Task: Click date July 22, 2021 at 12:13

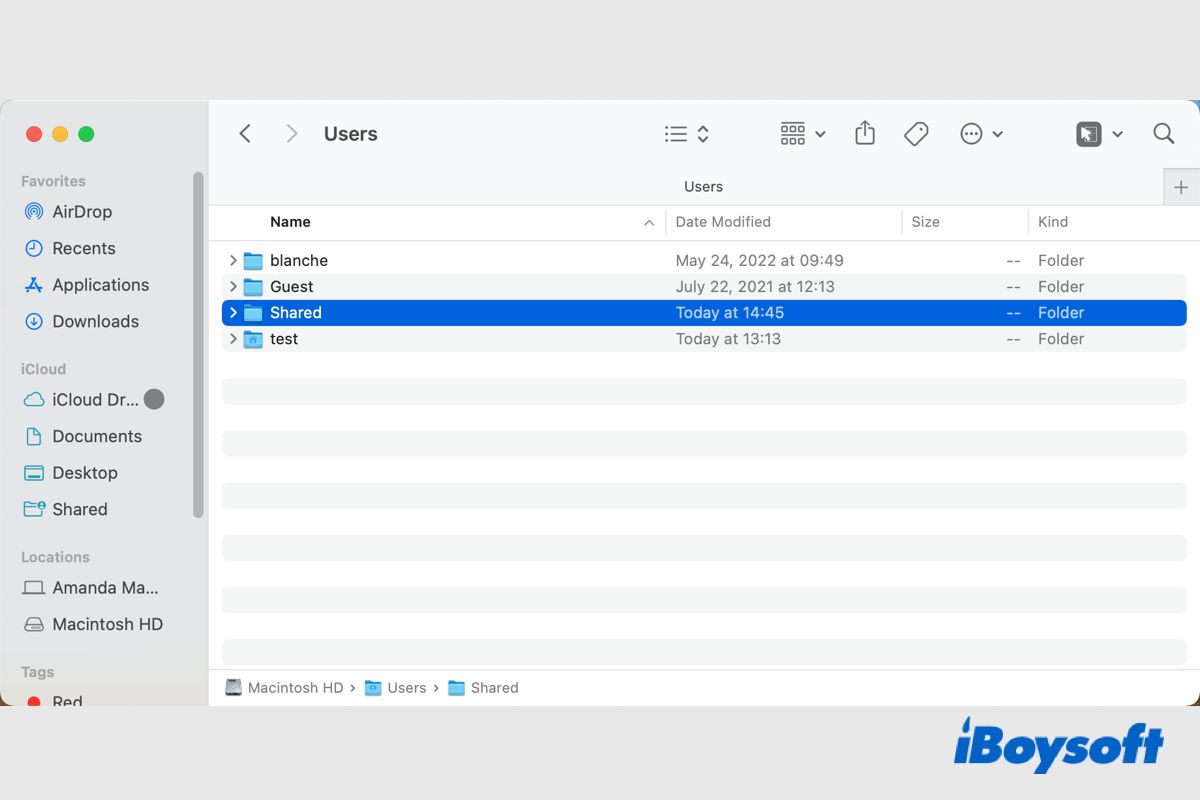Action: pos(755,286)
